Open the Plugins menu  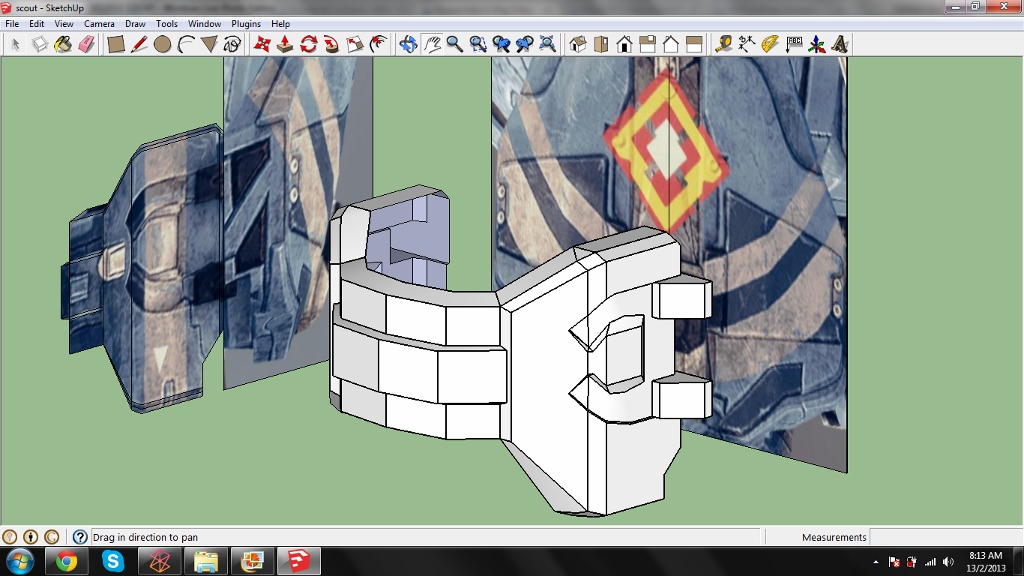pos(246,24)
